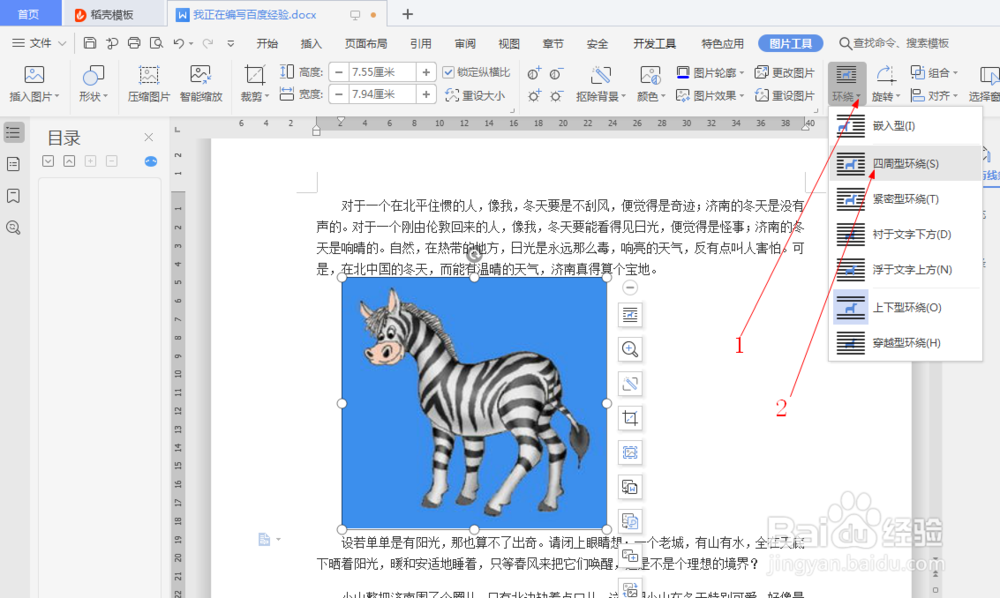Screen dimensions: 1000x598
Task: Select 穿越型环绕(H) wrap option
Action: tap(905, 343)
